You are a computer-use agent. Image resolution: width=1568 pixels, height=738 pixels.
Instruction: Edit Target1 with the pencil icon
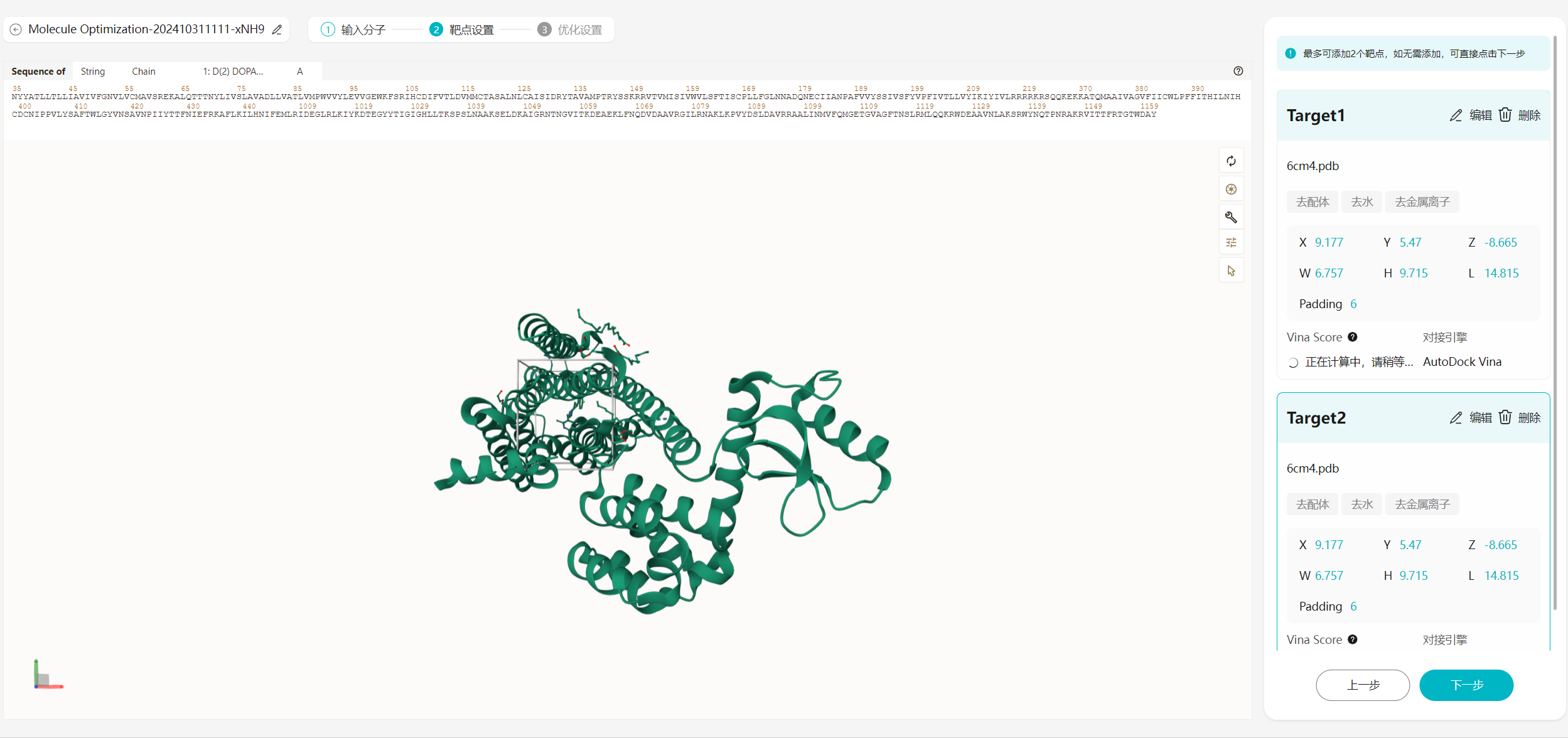pyautogui.click(x=1456, y=115)
